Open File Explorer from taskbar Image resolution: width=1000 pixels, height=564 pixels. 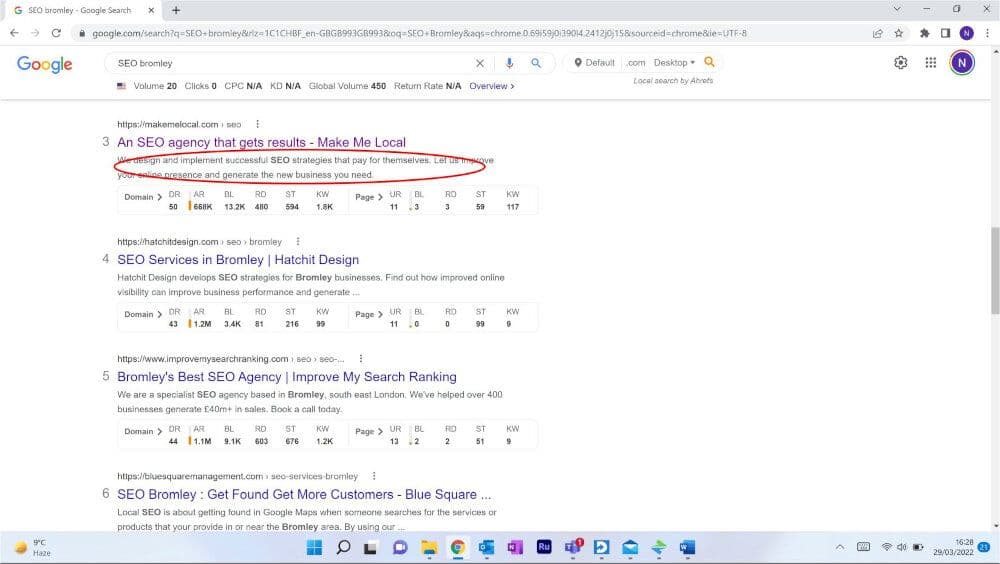pyautogui.click(x=429, y=547)
